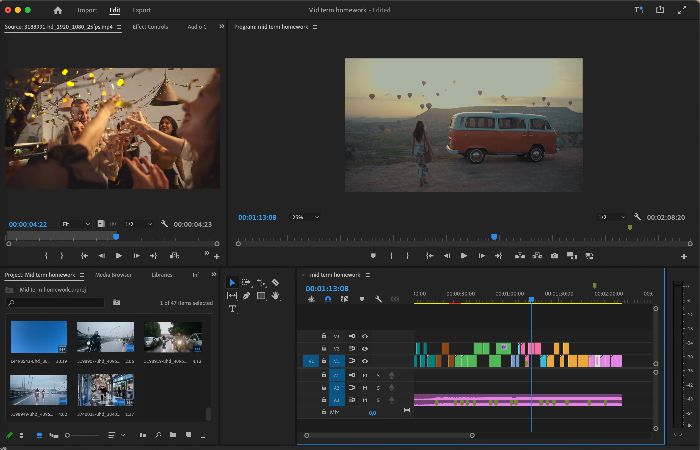Open Program monitor zoom level dropdown
Image resolution: width=700 pixels, height=450 pixels.
[x=305, y=217]
